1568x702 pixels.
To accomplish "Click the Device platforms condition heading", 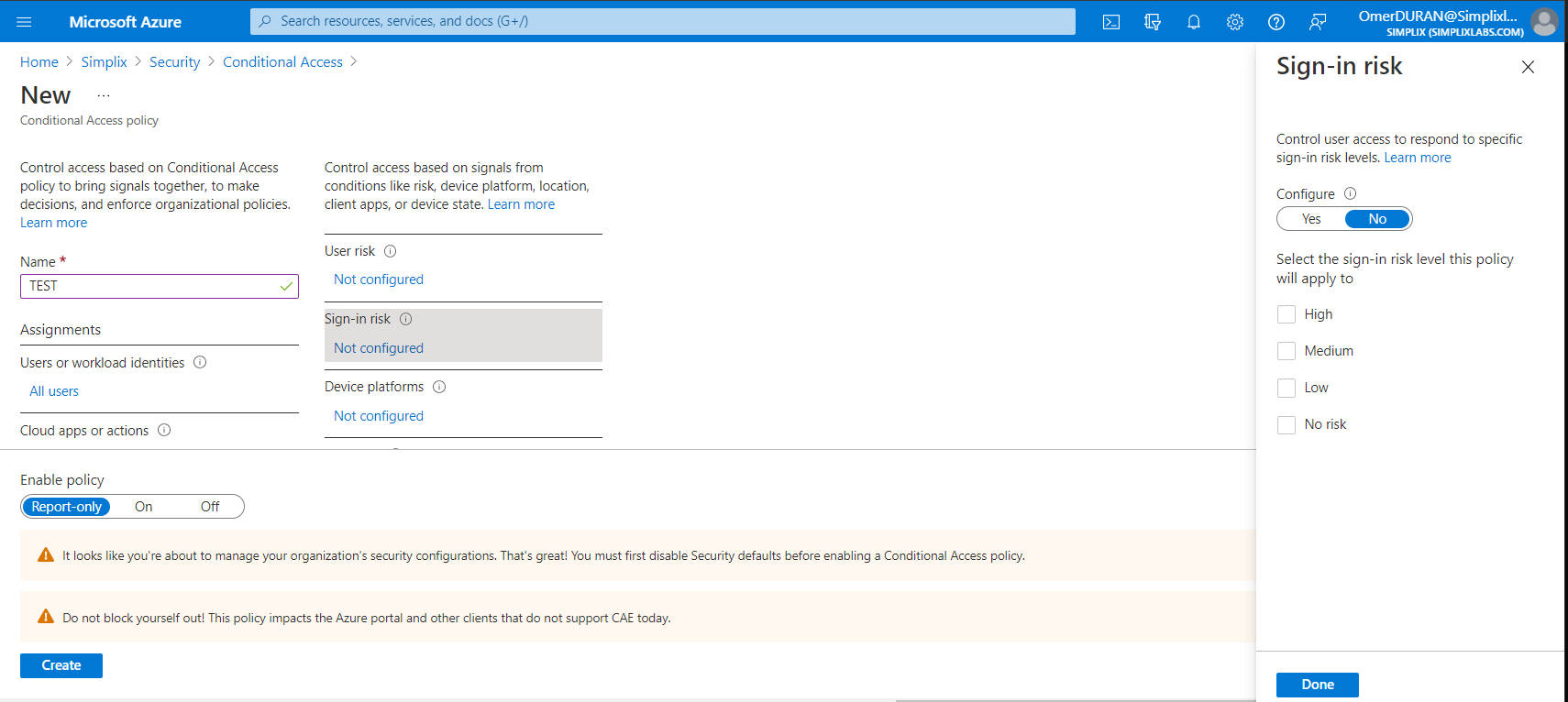I will point(374,387).
